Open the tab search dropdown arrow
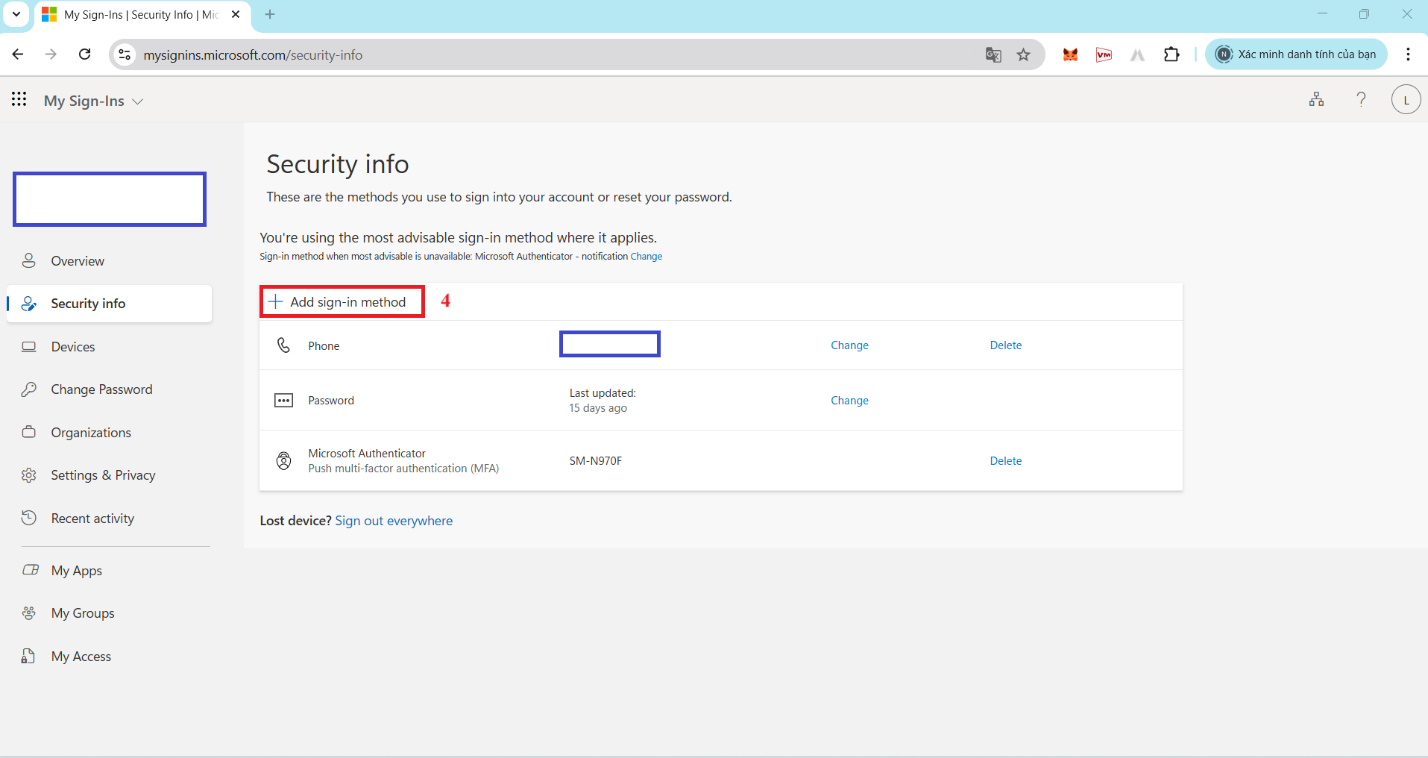 coord(16,14)
